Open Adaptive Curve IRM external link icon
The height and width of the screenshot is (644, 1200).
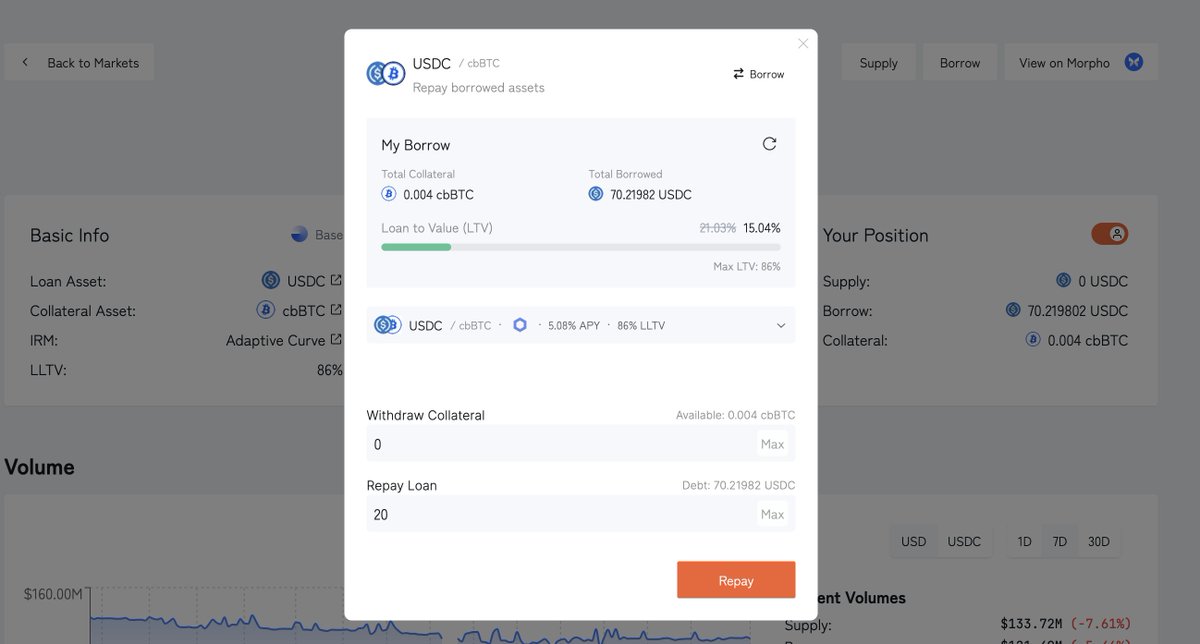[x=336, y=340]
